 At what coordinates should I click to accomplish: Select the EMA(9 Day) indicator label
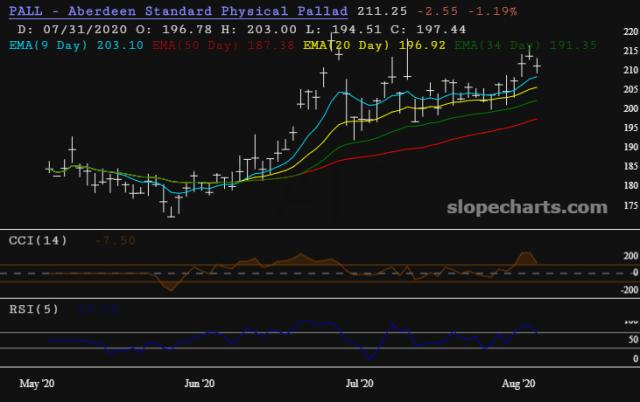[52, 45]
